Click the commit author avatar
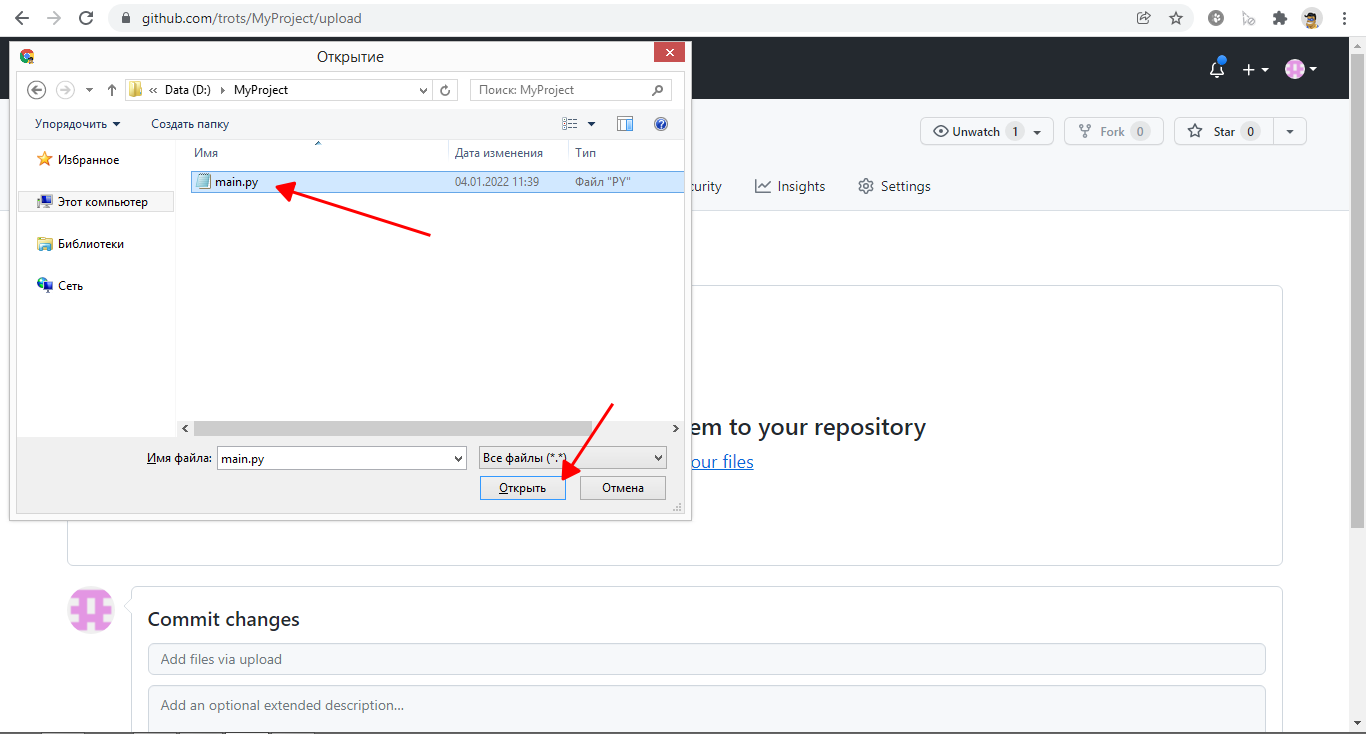1366x734 pixels. pyautogui.click(x=91, y=609)
